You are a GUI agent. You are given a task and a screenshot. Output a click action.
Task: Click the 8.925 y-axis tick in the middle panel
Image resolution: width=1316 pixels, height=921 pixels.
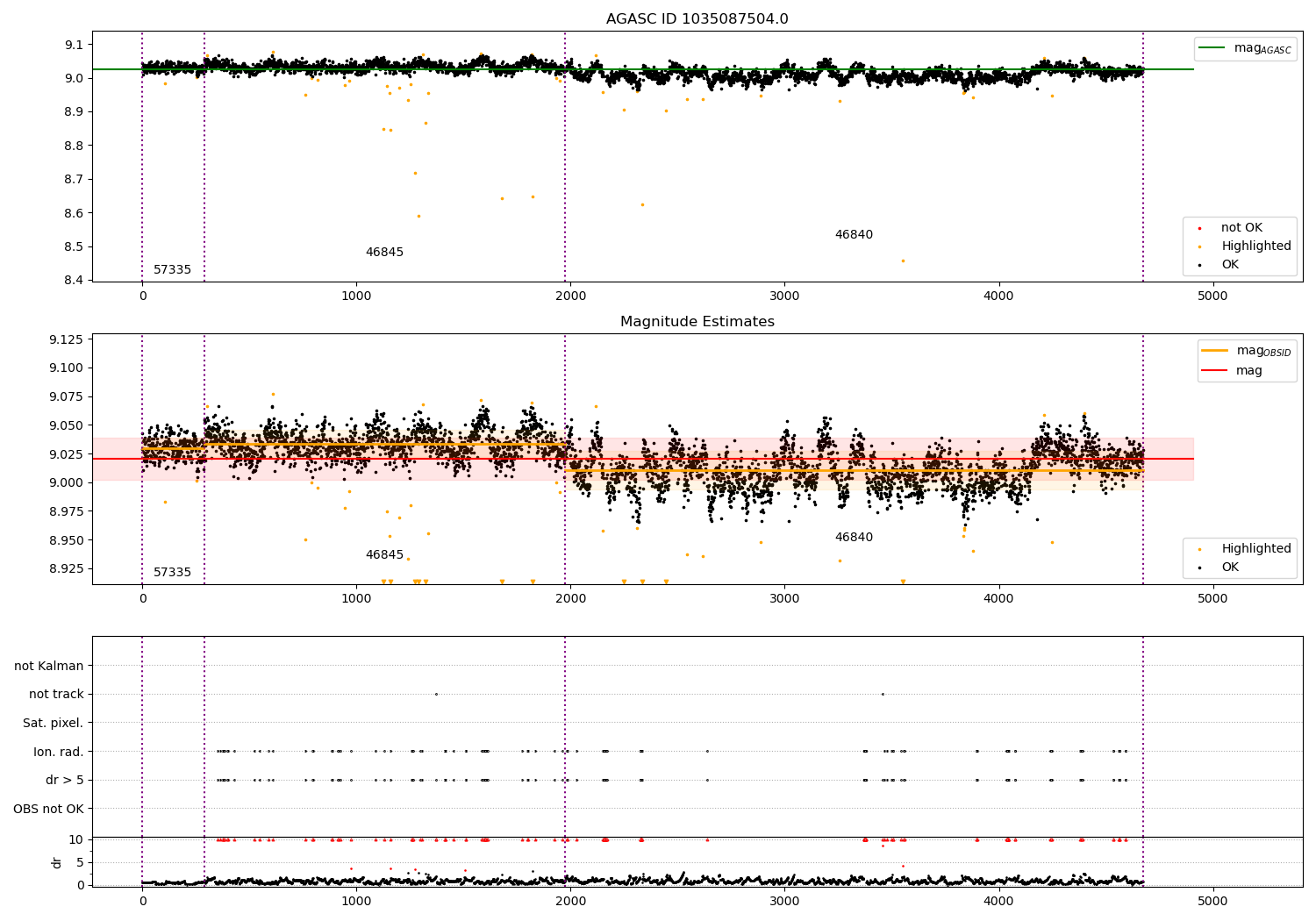pos(66,569)
